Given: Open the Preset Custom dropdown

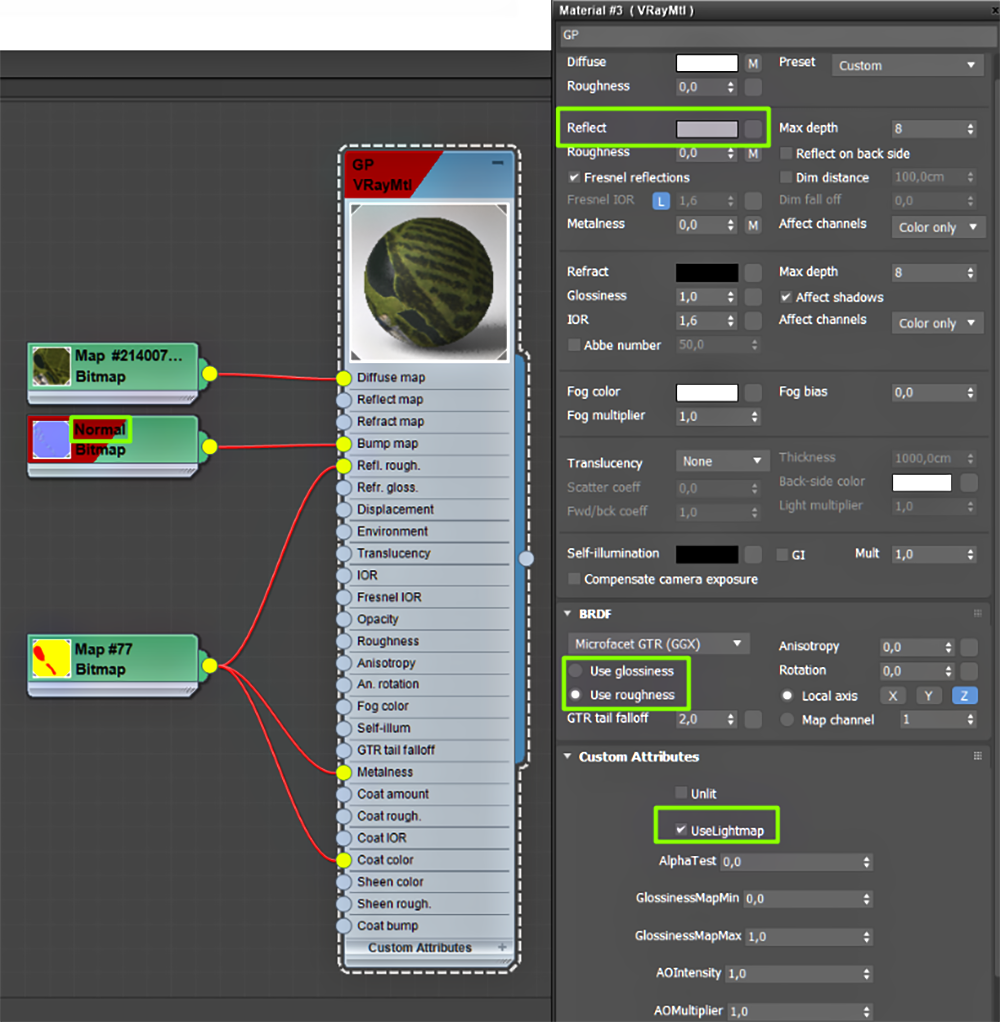Looking at the screenshot, I should tap(907, 65).
